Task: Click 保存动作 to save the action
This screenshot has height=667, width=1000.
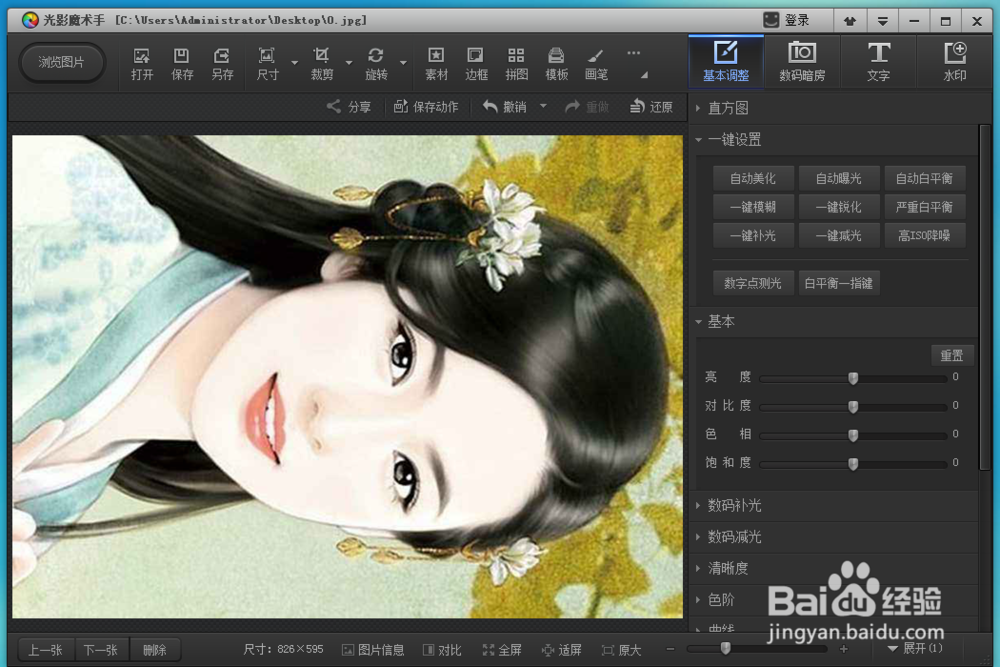Action: (425, 106)
